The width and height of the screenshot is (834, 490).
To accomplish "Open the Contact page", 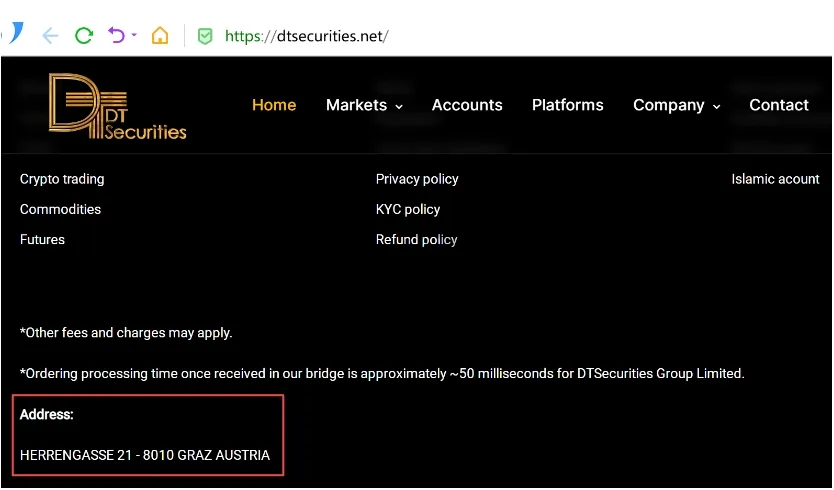I will pos(779,105).
